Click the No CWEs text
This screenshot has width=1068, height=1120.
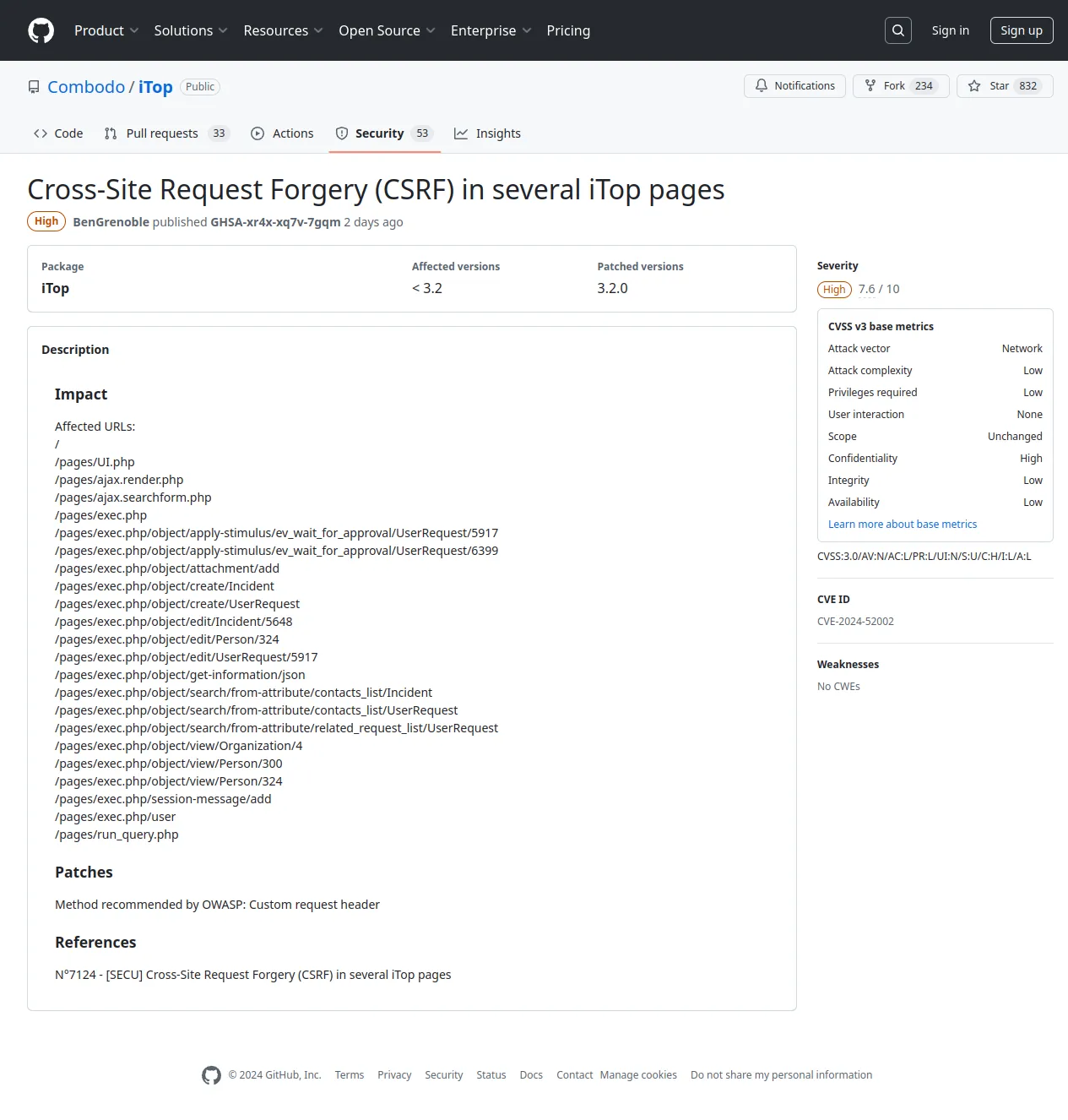838,686
